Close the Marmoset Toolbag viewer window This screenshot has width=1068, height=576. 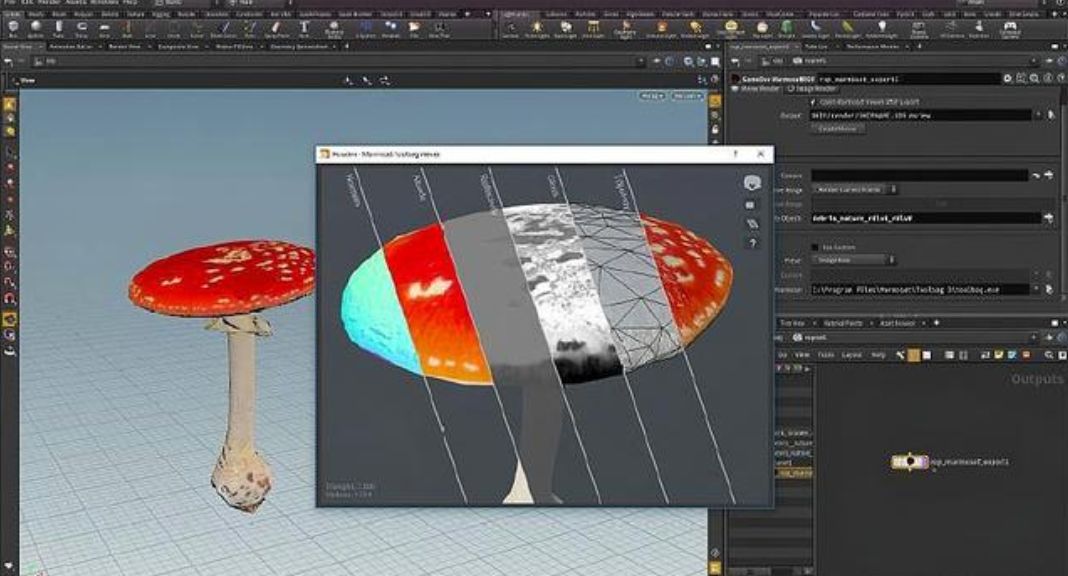pos(761,154)
